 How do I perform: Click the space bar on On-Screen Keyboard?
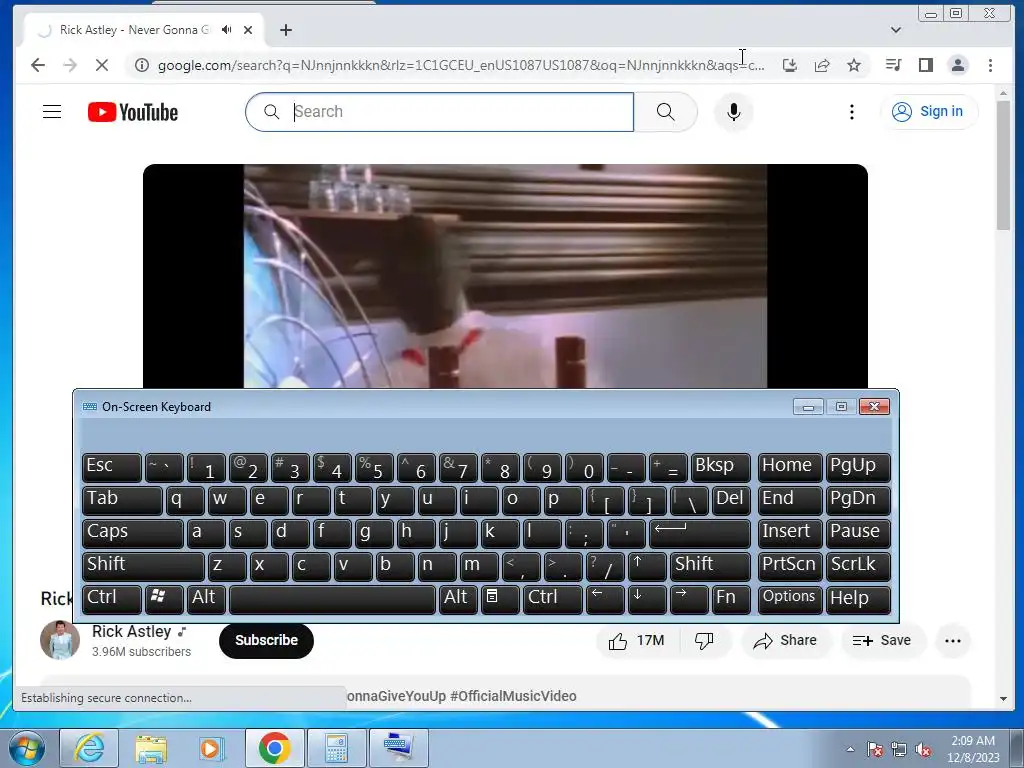332,599
